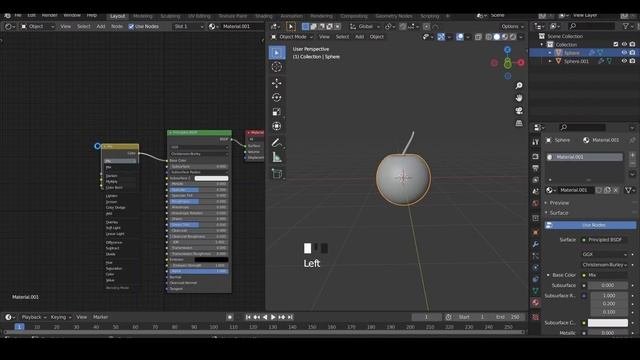Switch to the Geometry Nodes workspace tab
This screenshot has height=360, width=640.
pos(393,16)
